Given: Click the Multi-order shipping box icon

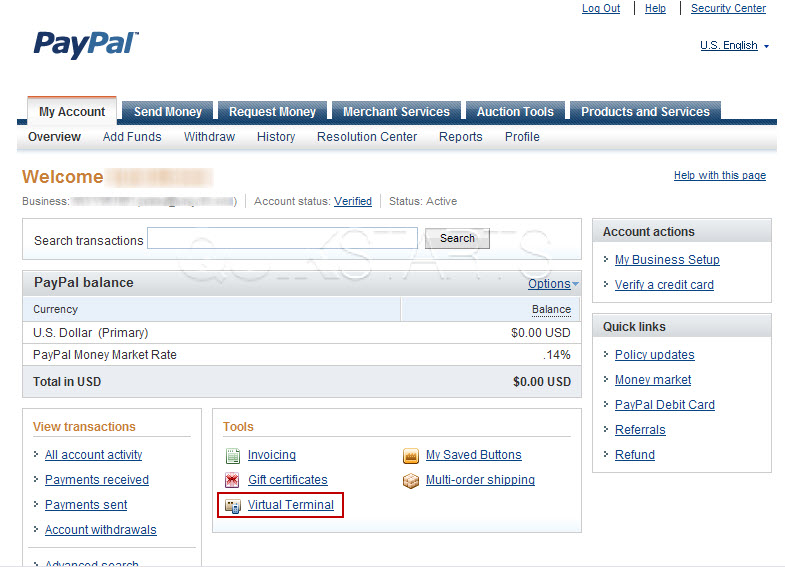Looking at the screenshot, I should coord(411,481).
